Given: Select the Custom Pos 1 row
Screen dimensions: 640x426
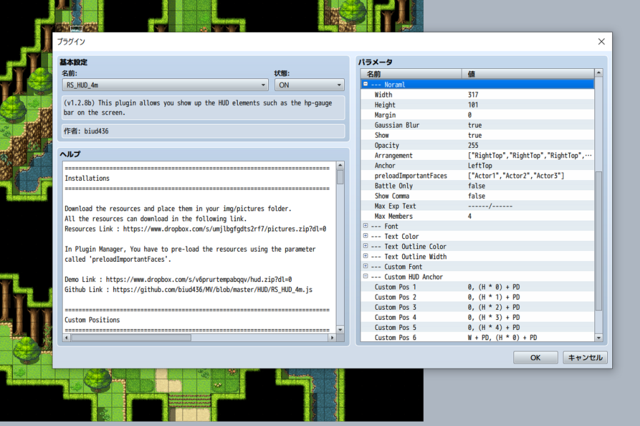Looking at the screenshot, I should coord(477,287).
